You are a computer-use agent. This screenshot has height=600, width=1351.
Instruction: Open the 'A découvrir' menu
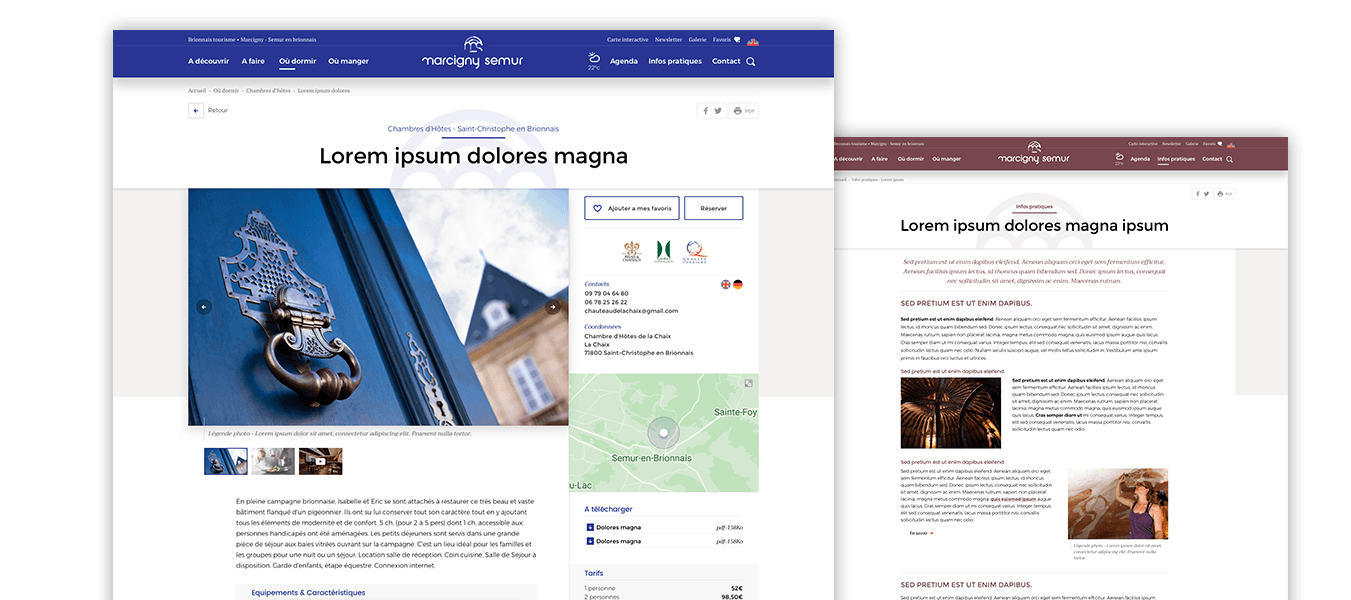pos(208,61)
